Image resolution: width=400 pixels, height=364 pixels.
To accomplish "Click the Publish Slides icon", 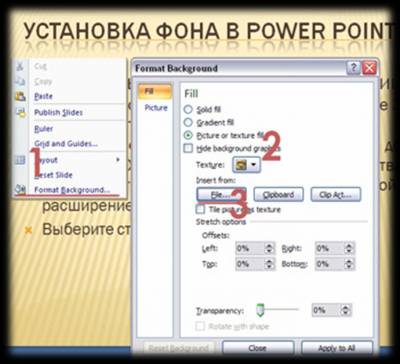I will pos(21,112).
